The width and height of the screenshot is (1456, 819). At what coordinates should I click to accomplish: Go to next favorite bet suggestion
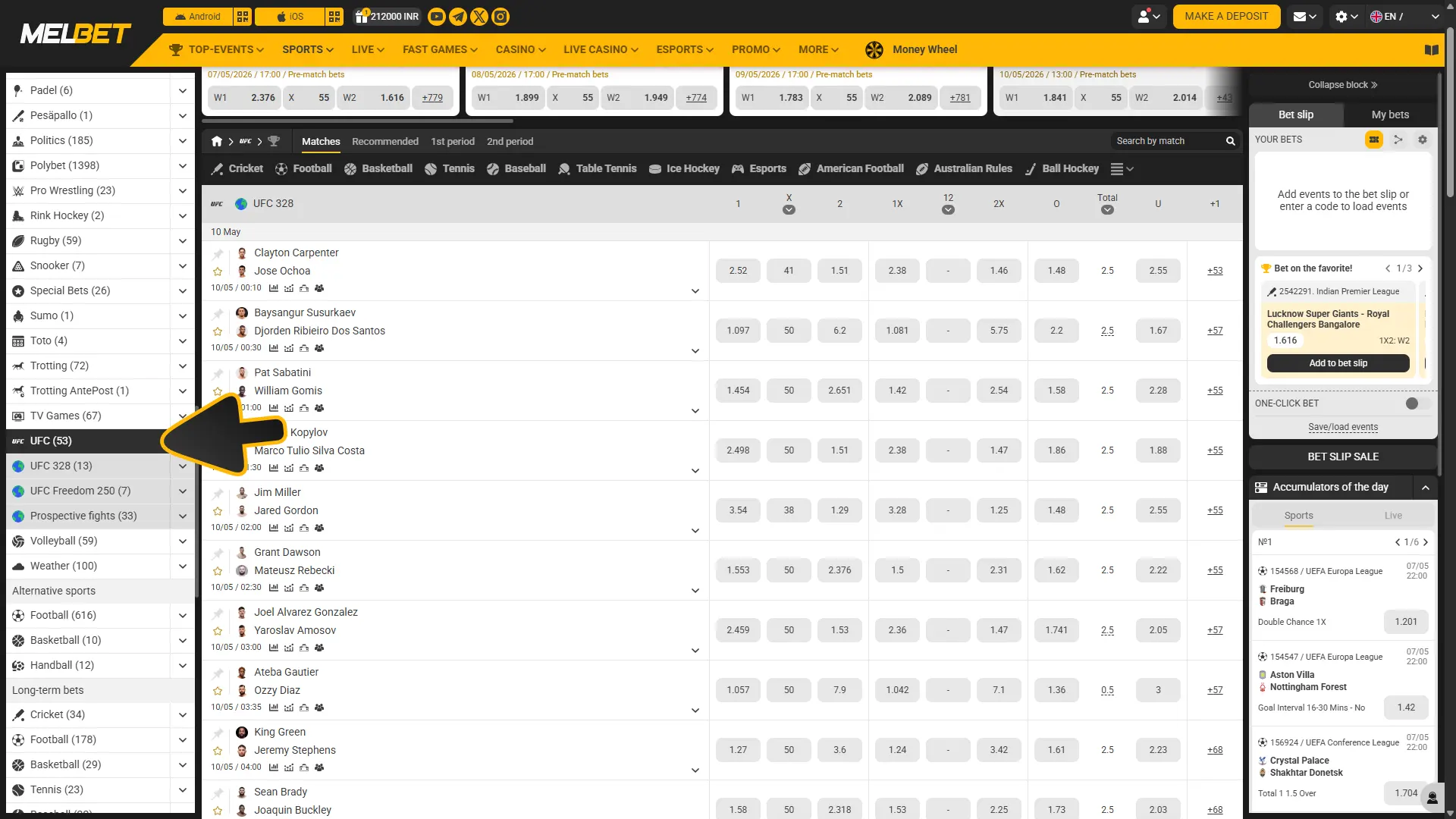(x=1420, y=268)
